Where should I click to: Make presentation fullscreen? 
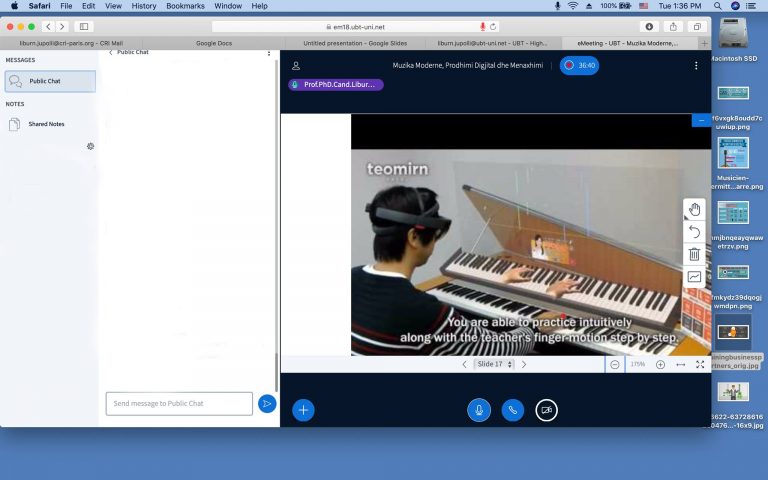click(x=700, y=364)
